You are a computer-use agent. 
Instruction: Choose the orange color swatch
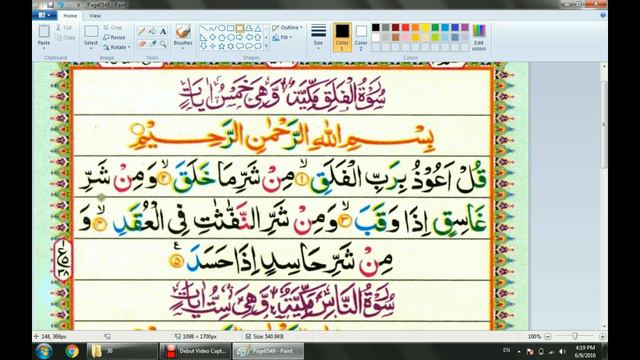[415, 27]
